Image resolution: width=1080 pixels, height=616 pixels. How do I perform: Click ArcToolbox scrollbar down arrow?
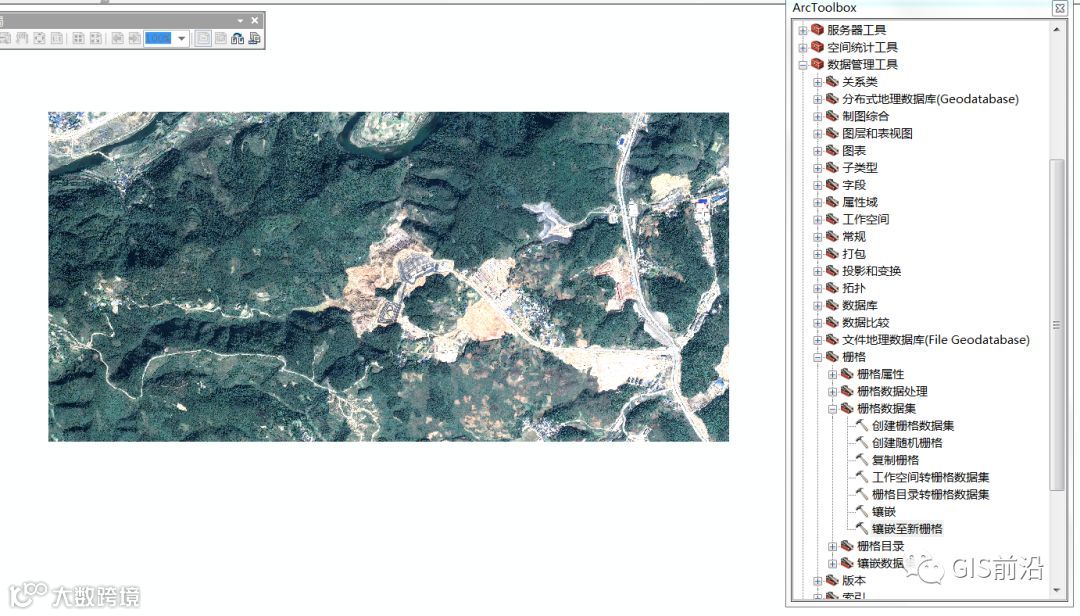click(1057, 591)
